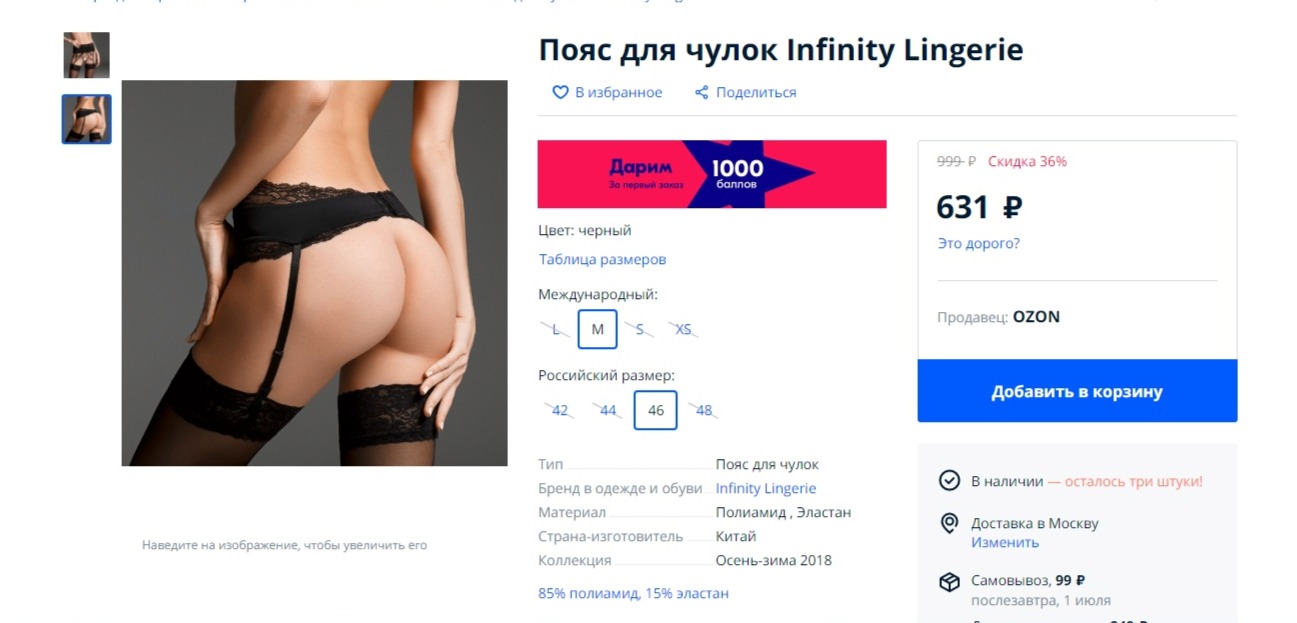Click the share icon near Поделиться

(x=701, y=92)
